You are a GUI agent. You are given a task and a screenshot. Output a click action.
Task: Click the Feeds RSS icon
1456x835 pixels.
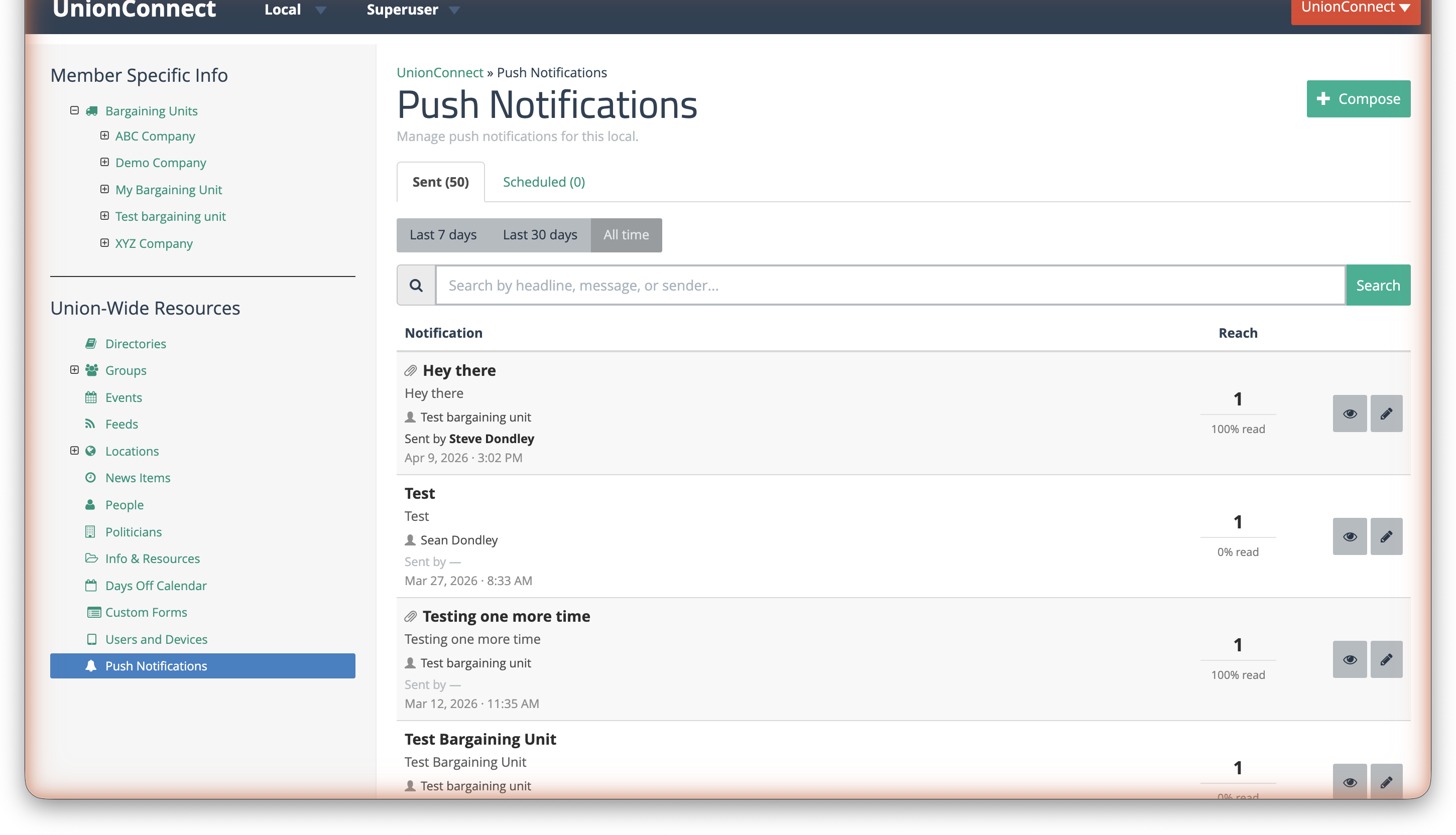[90, 424]
